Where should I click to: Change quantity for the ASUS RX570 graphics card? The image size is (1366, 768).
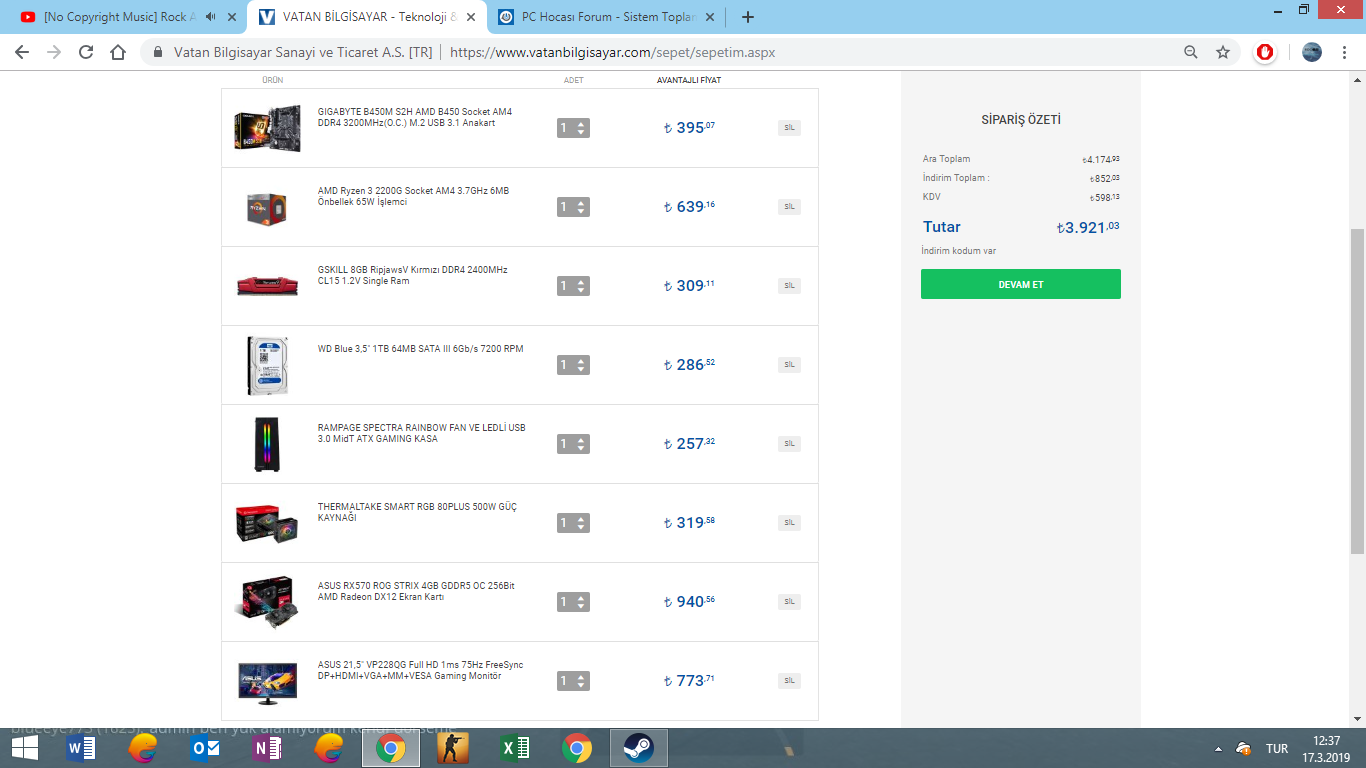573,602
